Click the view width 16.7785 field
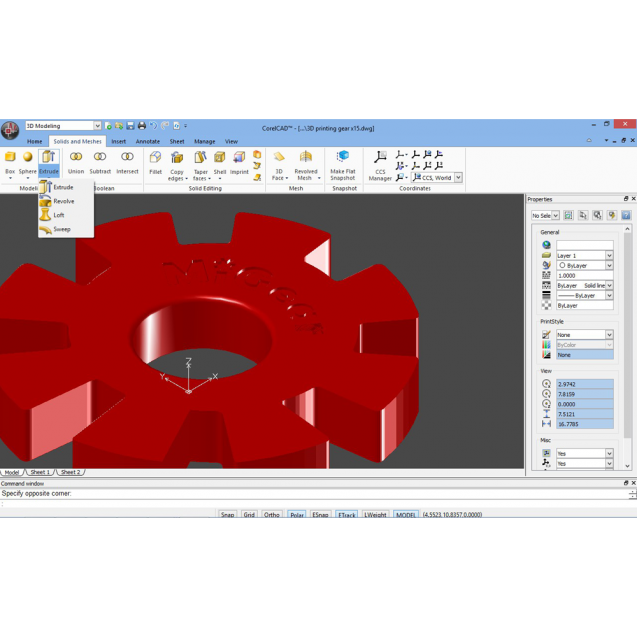637x637 pixels. [x=585, y=424]
